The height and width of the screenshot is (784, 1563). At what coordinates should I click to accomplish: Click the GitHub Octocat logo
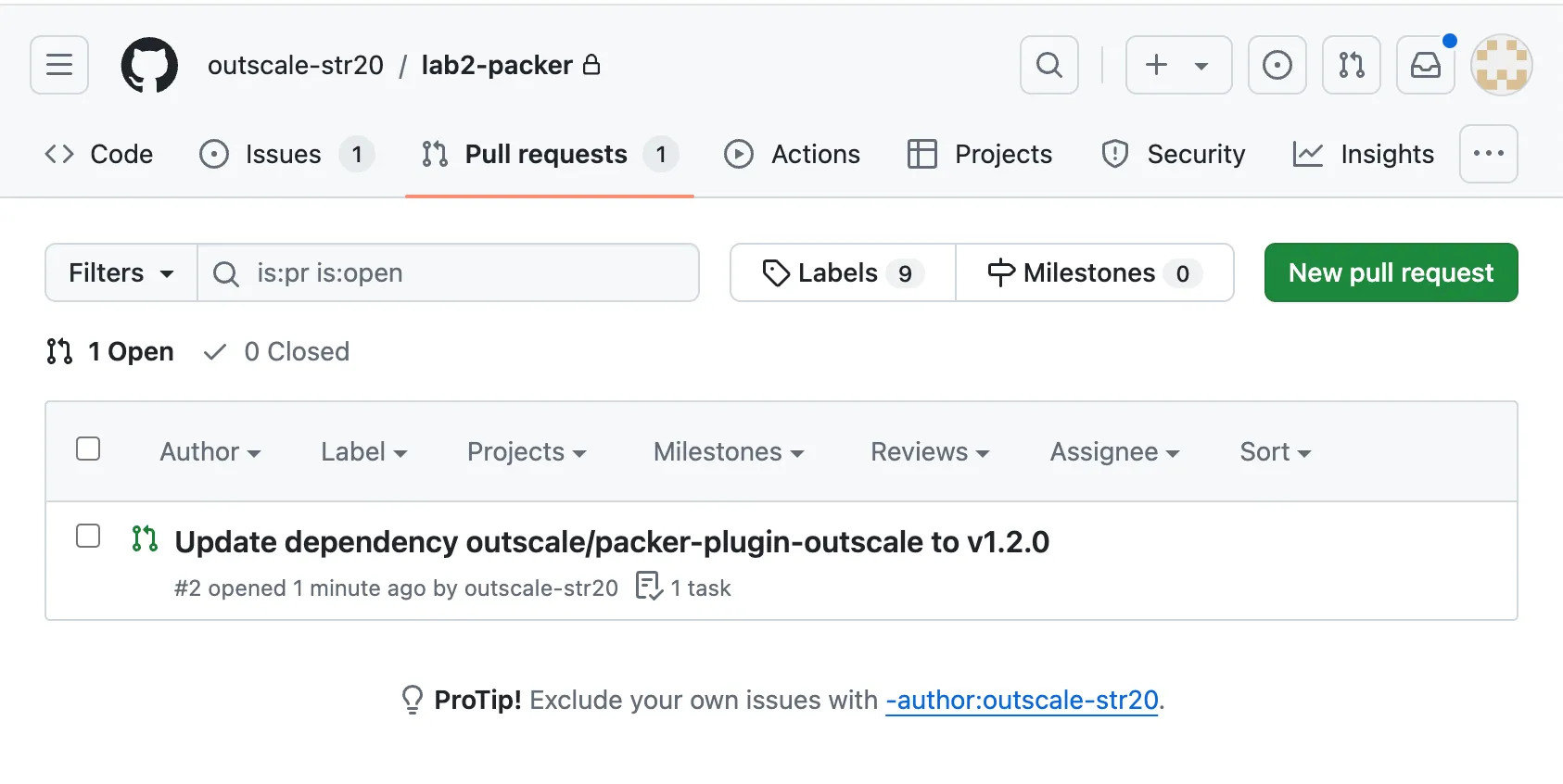tap(149, 65)
